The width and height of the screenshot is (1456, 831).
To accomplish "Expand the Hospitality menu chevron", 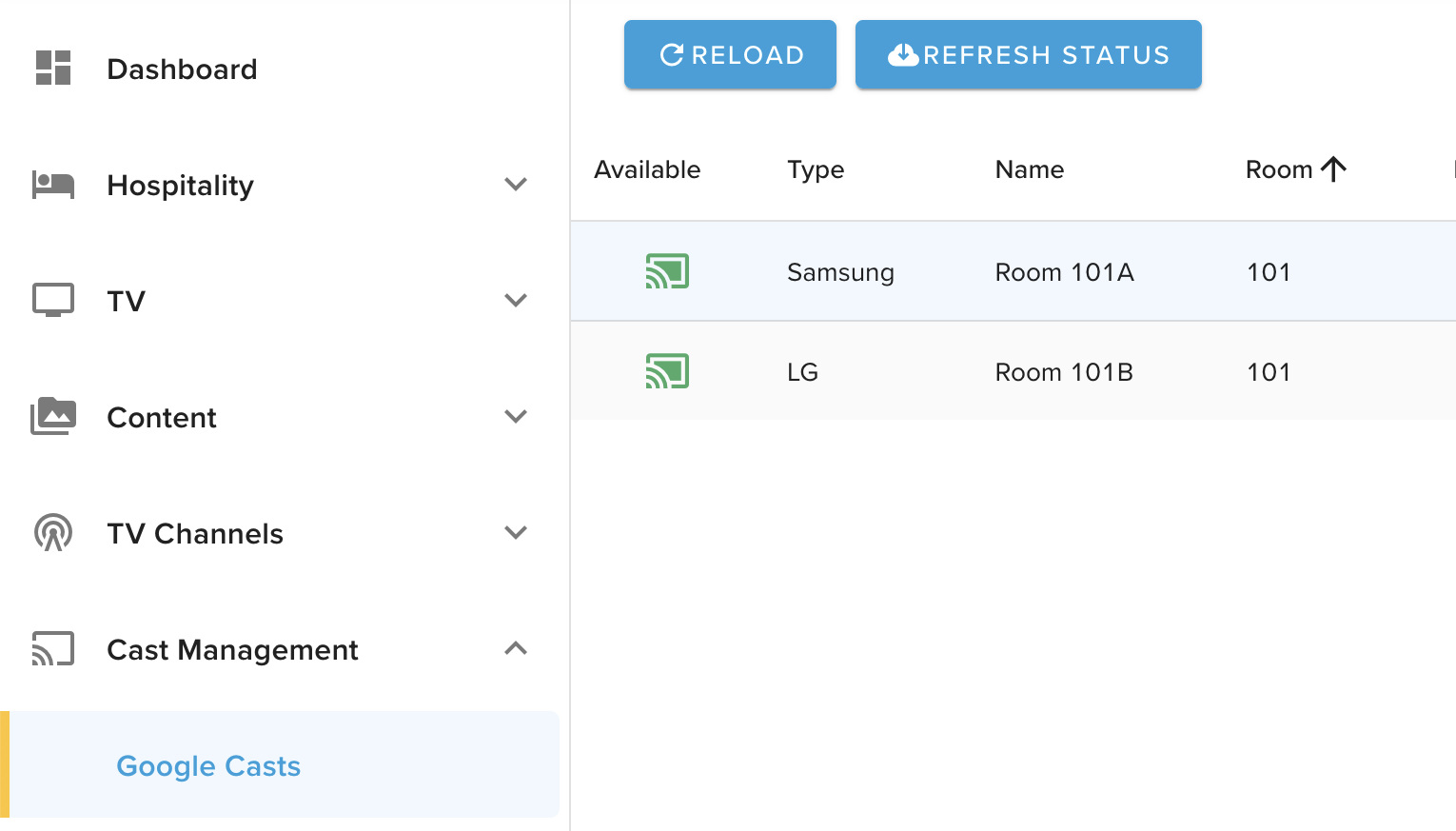I will click(516, 185).
